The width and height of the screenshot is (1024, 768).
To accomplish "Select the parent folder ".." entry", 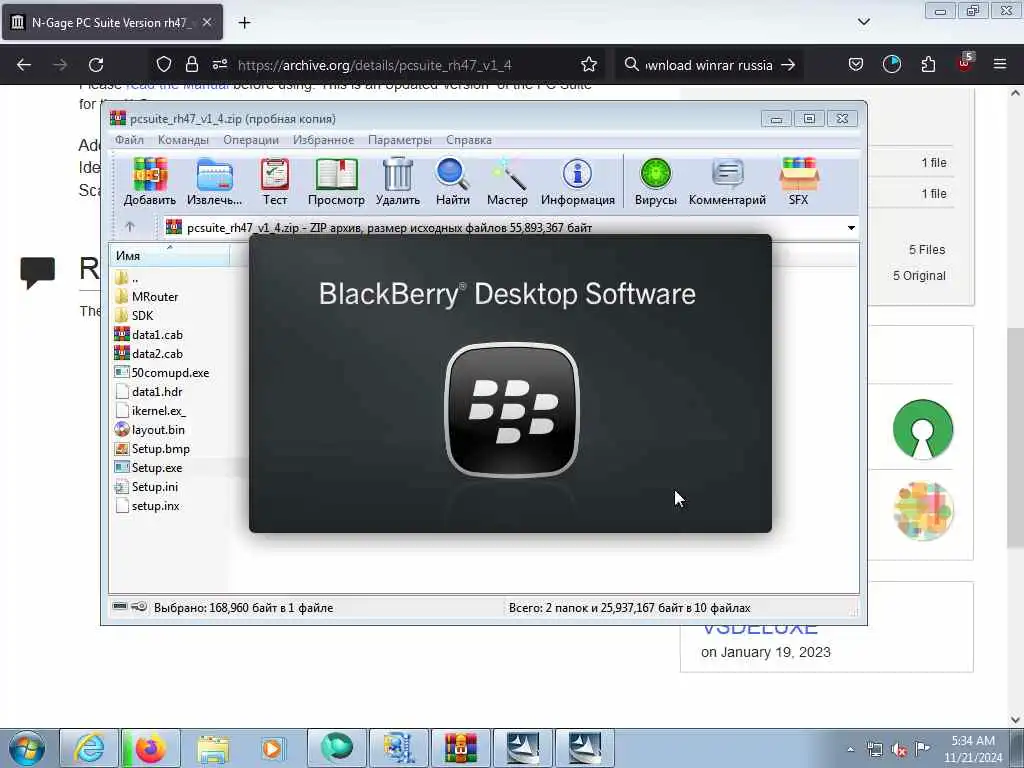I will (127, 278).
